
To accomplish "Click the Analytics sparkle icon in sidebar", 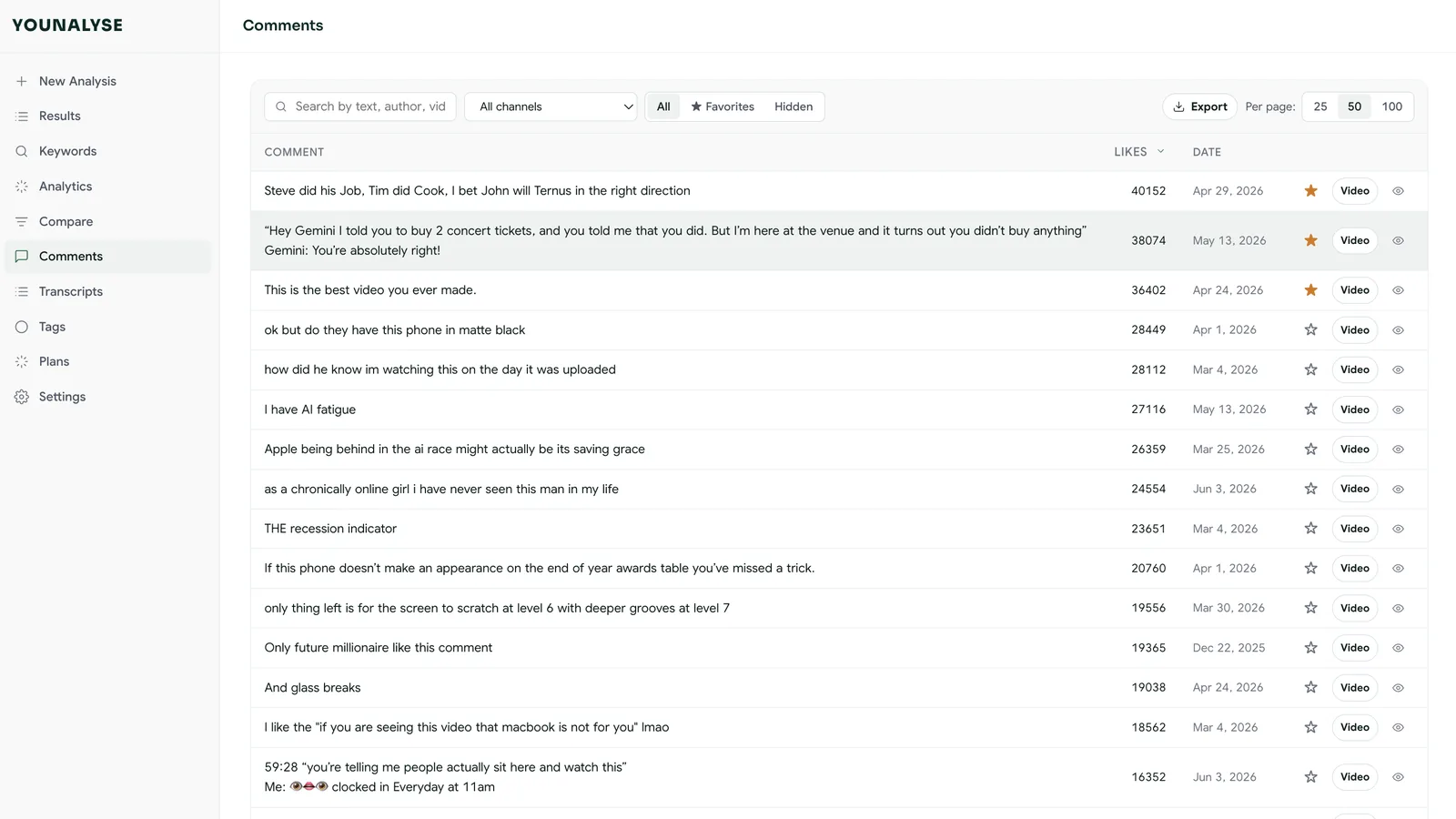I will click(x=22, y=187).
